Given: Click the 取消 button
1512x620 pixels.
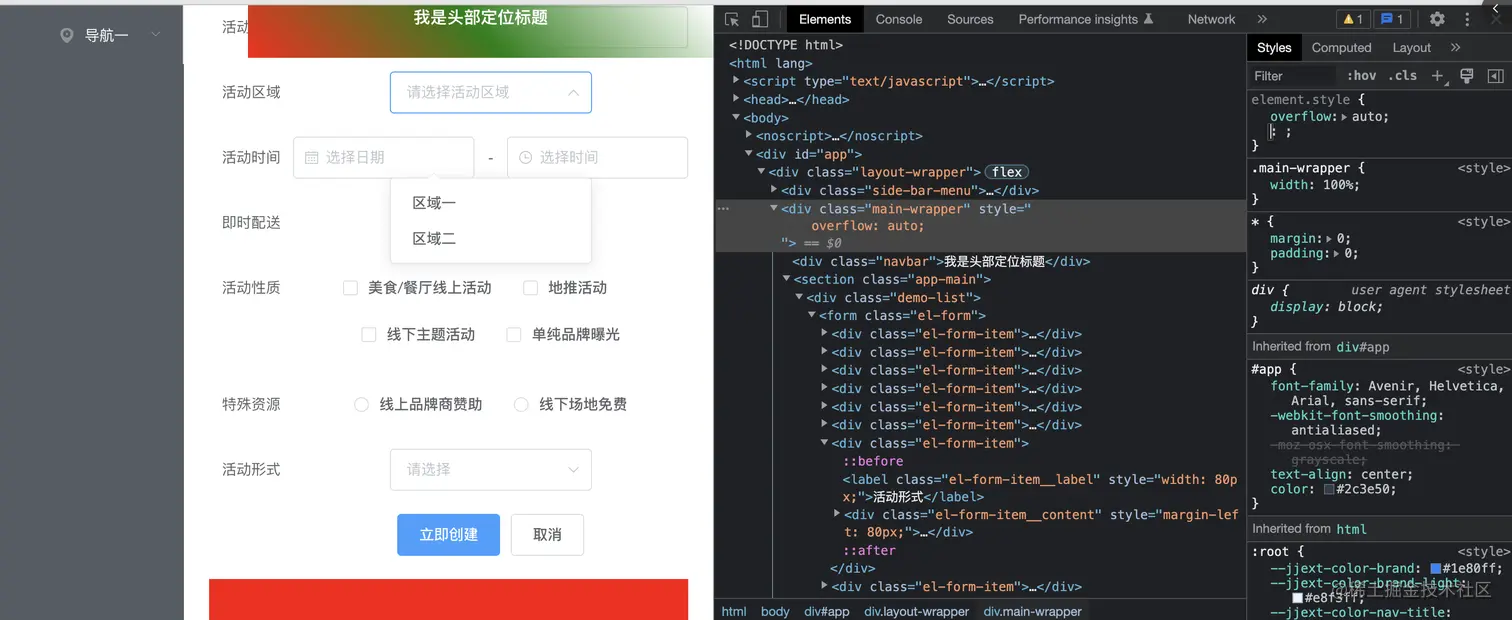Looking at the screenshot, I should [547, 535].
